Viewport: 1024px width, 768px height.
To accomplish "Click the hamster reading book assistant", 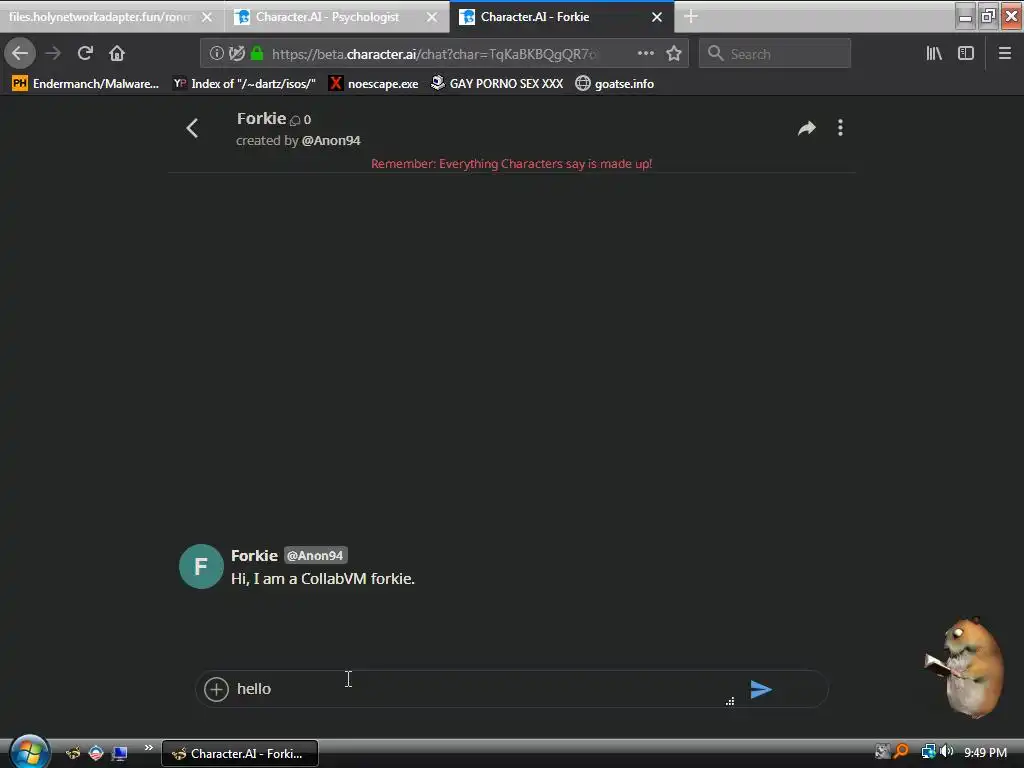I will [x=965, y=666].
